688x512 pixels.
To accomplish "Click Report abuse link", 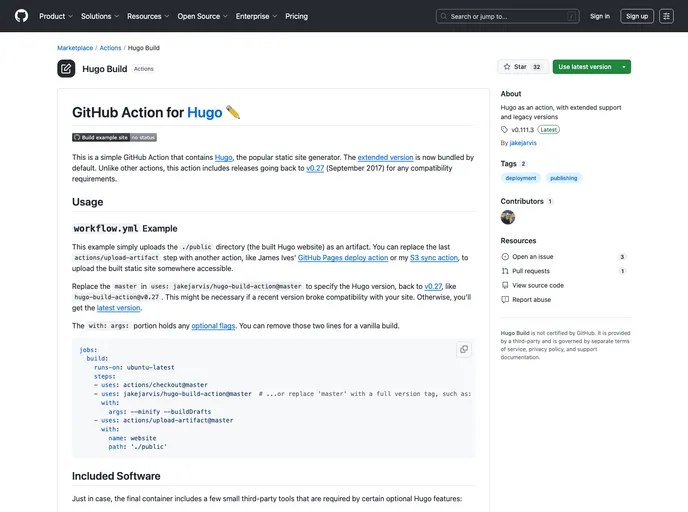I will [x=531, y=300].
